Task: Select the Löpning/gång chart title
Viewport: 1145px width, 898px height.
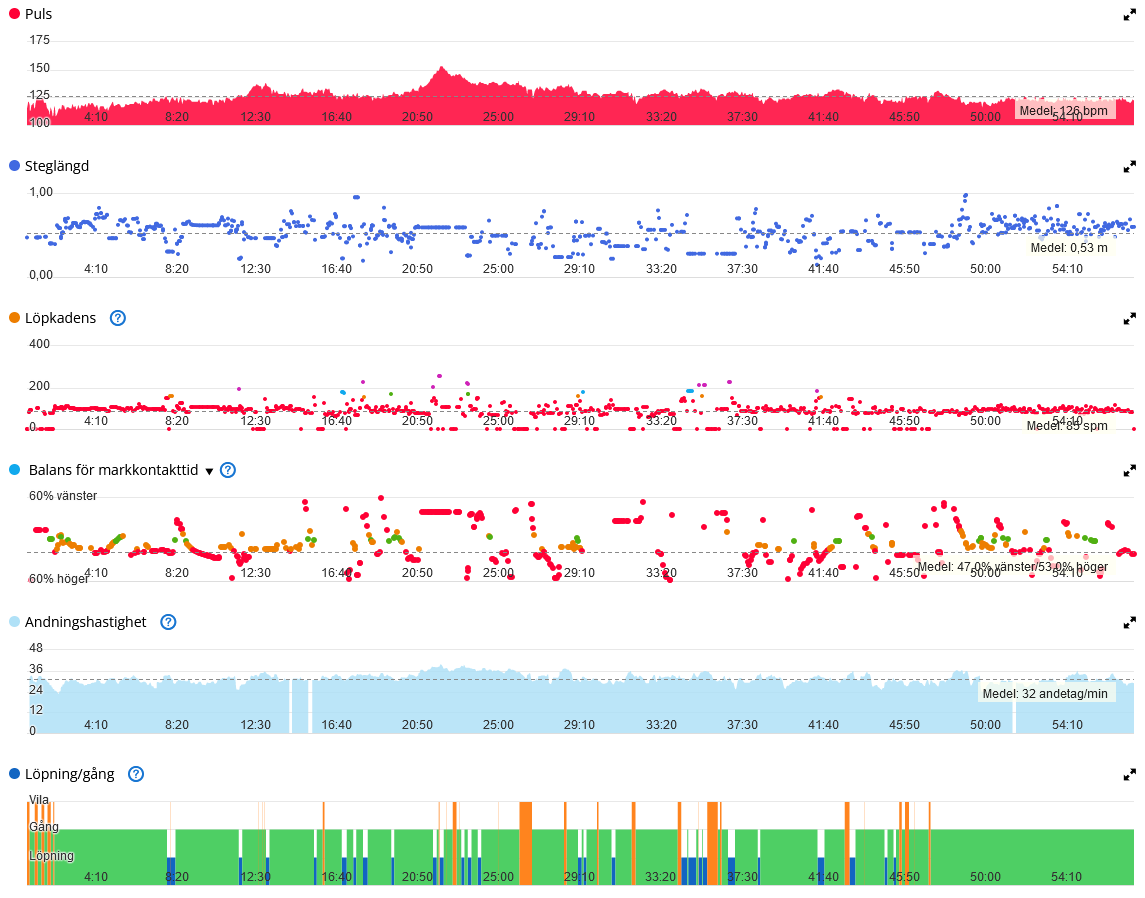Action: click(69, 774)
